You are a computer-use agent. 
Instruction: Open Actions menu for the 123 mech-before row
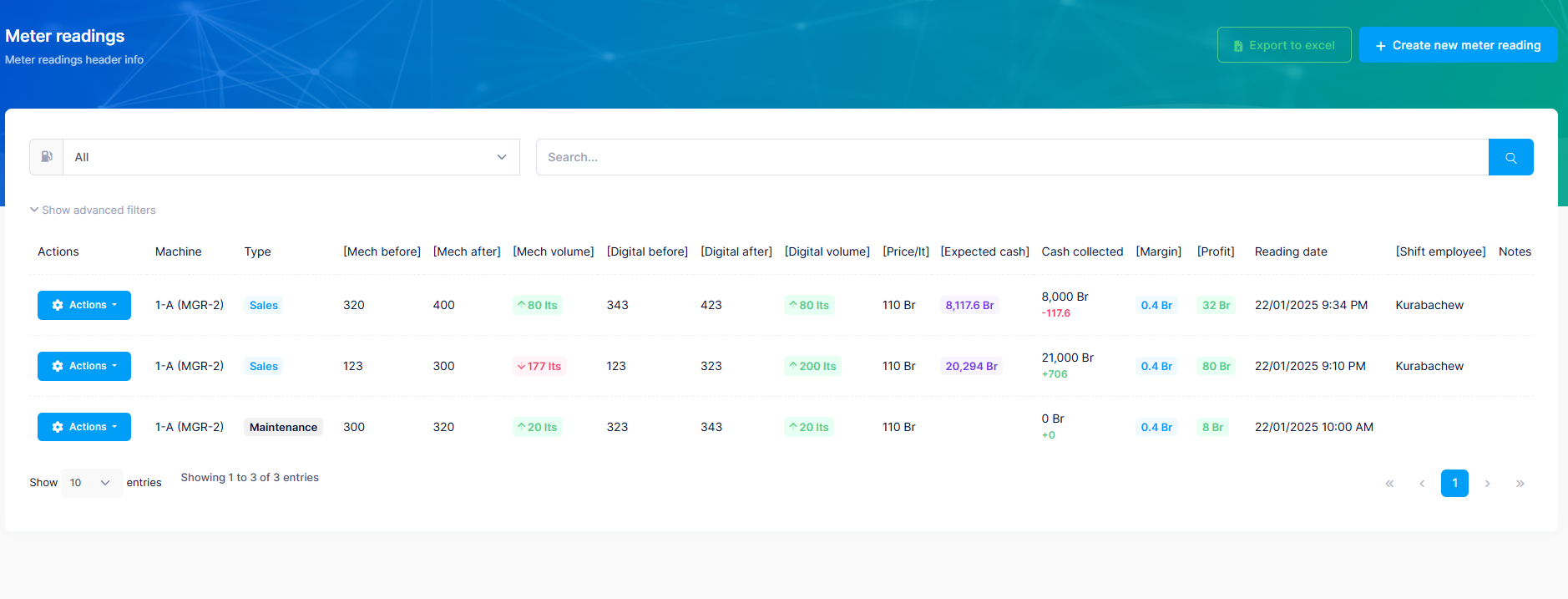tap(84, 366)
